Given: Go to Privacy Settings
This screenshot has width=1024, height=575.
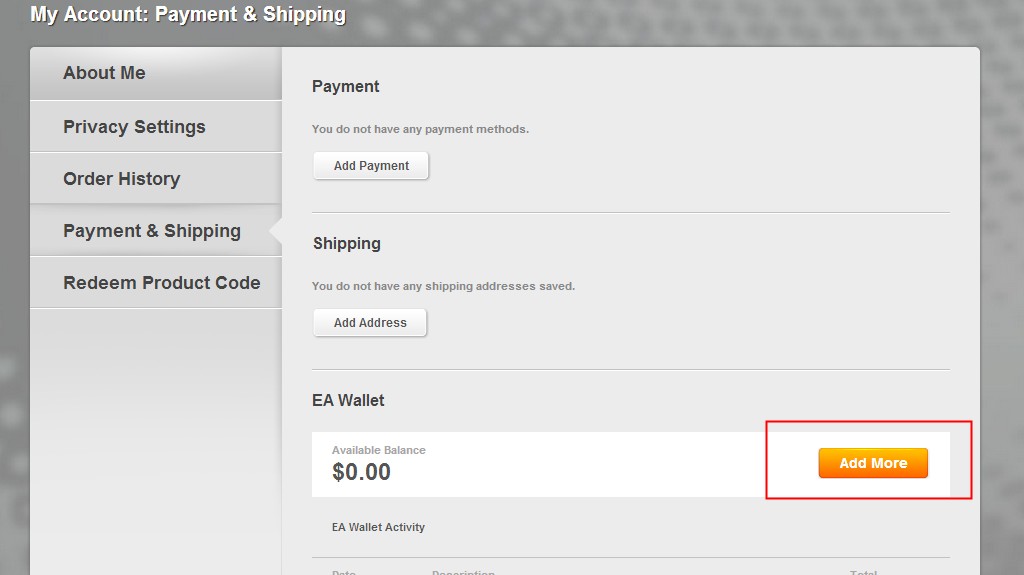Looking at the screenshot, I should [x=134, y=127].
